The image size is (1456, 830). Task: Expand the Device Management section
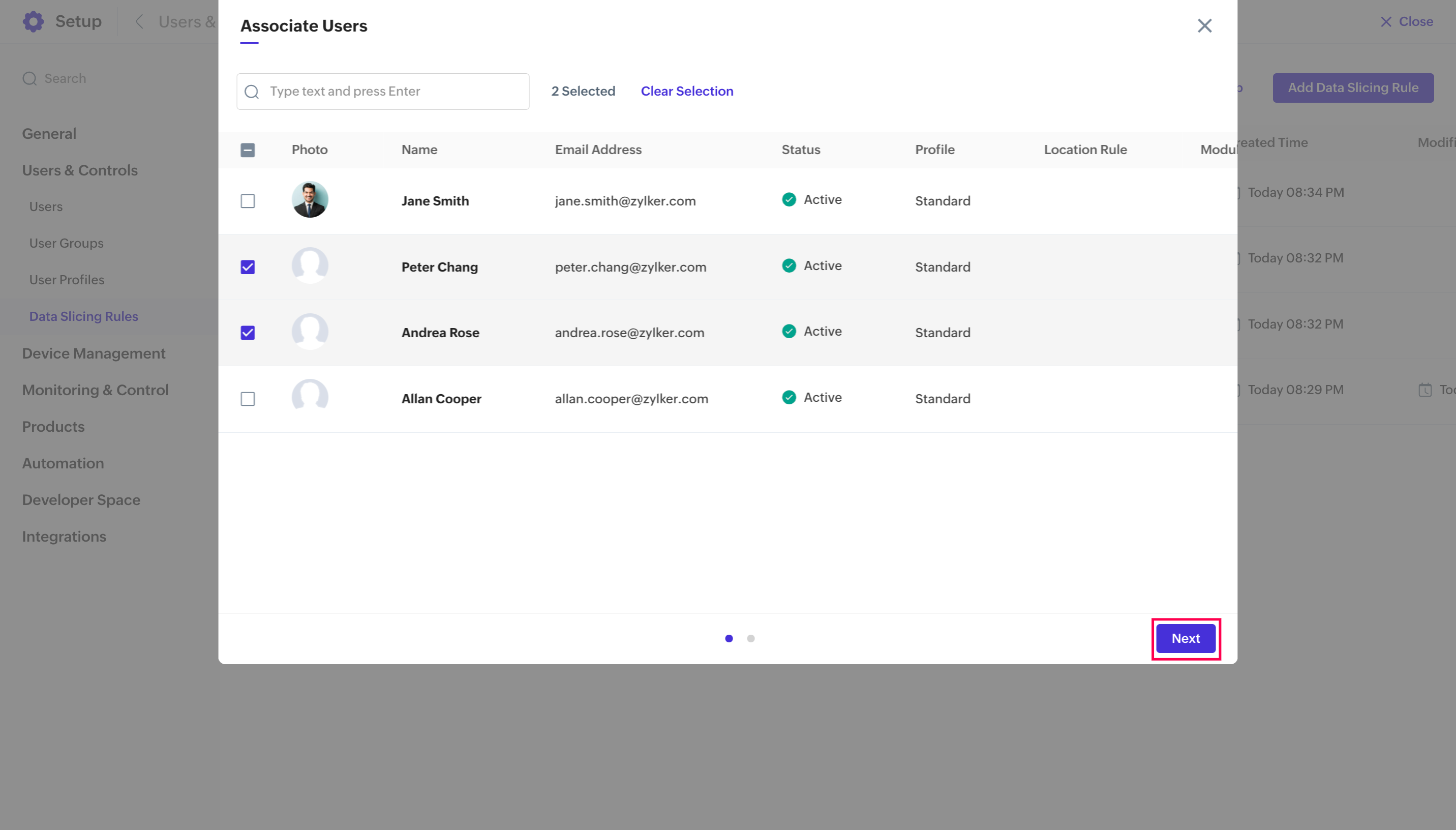pos(94,353)
